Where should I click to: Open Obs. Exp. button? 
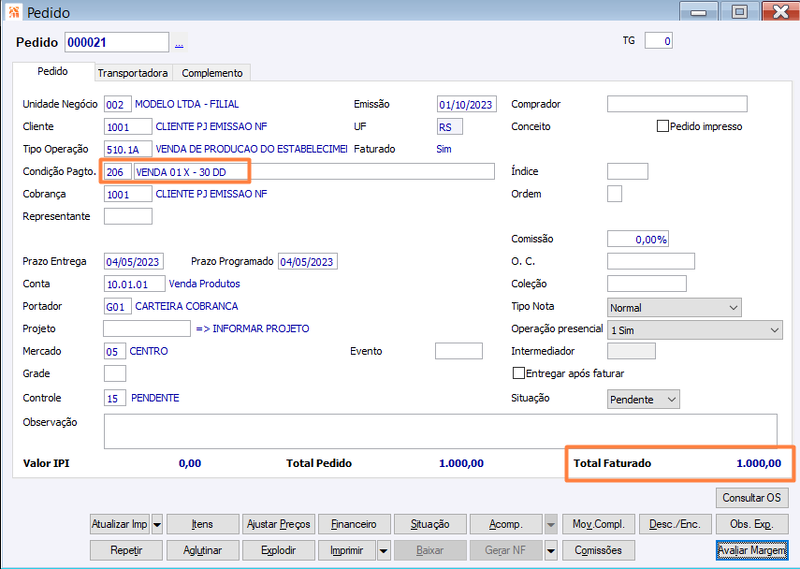tap(752, 524)
